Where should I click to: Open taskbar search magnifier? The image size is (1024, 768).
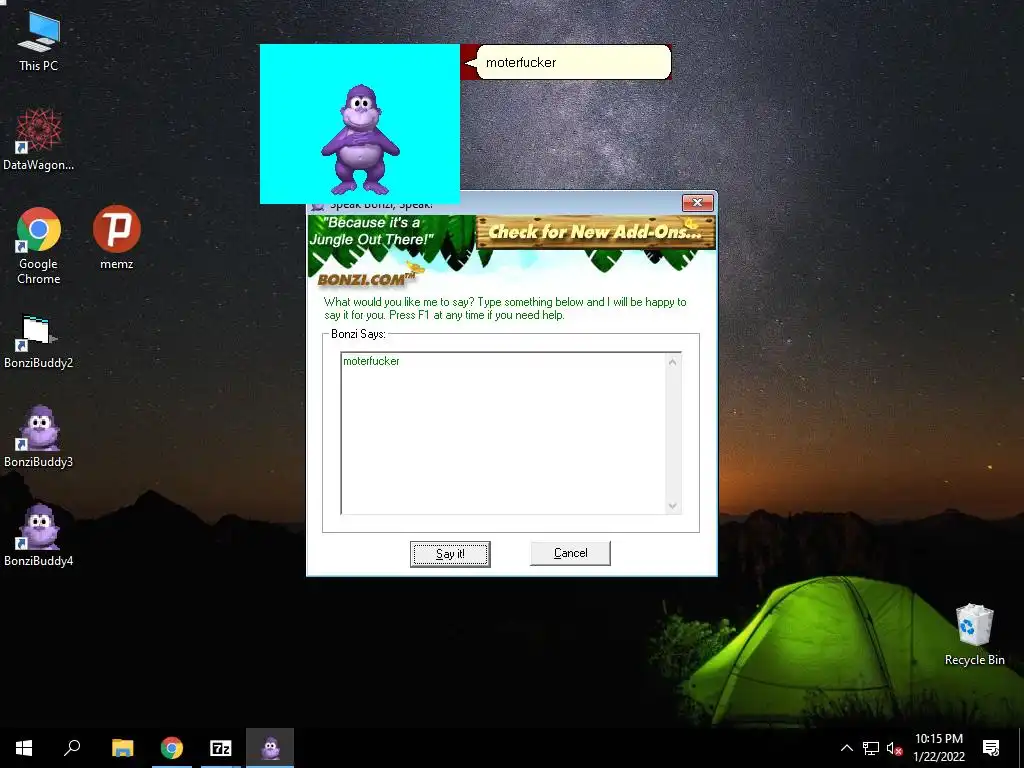[x=72, y=748]
